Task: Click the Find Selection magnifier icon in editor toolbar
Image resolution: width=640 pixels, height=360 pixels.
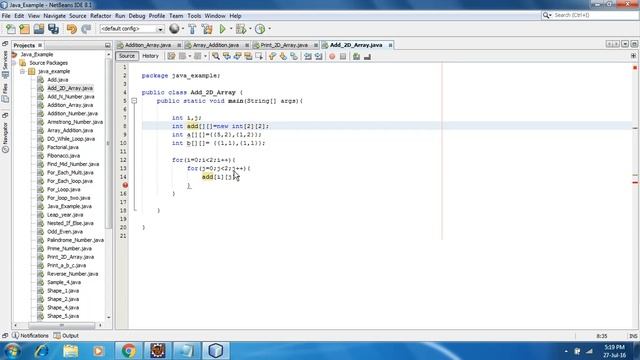Action: (216, 56)
